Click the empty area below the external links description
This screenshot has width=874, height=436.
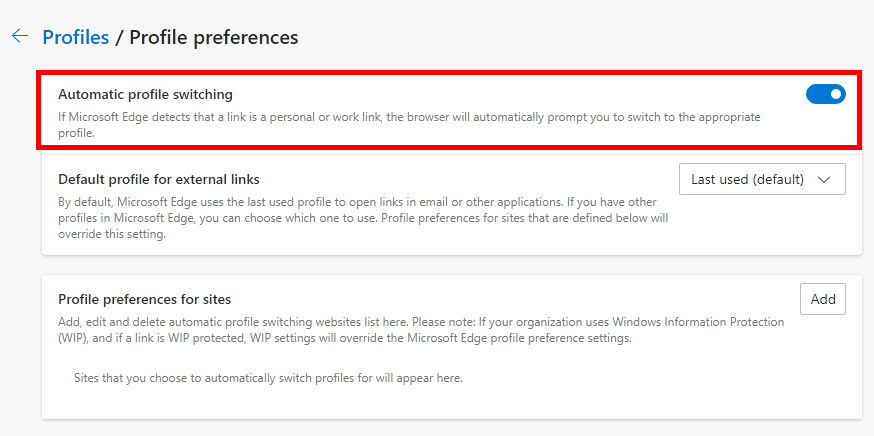tap(450, 246)
